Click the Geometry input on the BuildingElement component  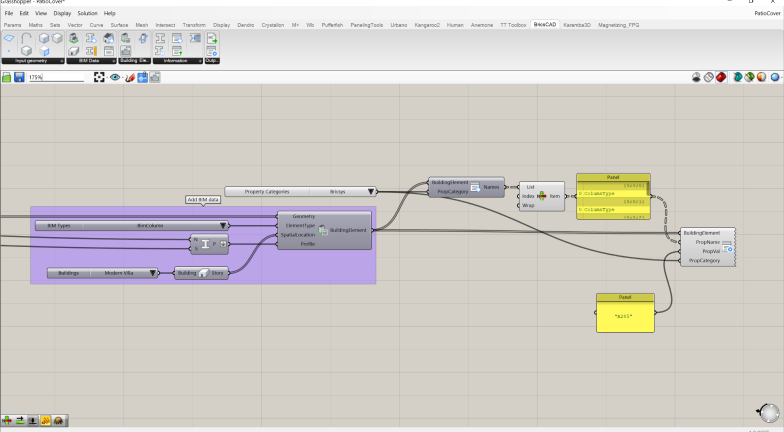click(x=304, y=216)
